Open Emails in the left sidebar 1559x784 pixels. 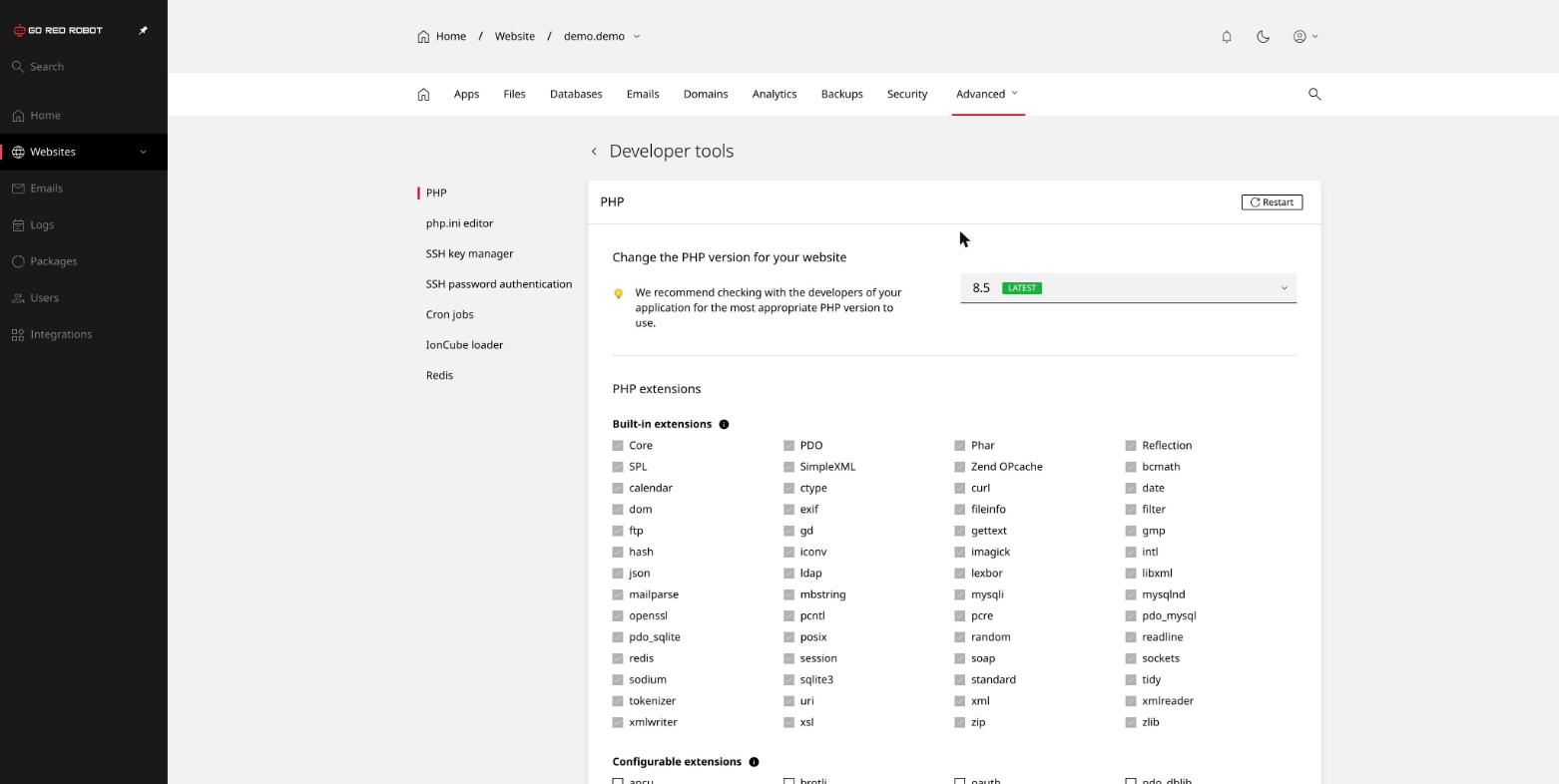(84, 189)
